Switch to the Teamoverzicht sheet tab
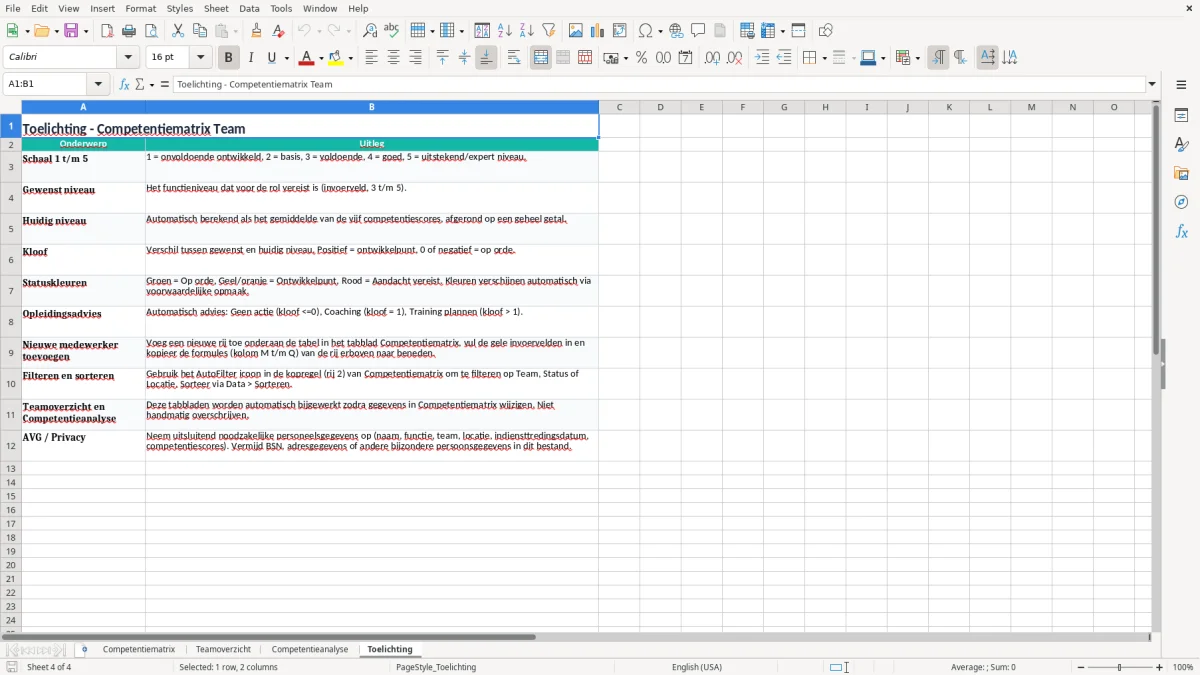 coord(223,649)
